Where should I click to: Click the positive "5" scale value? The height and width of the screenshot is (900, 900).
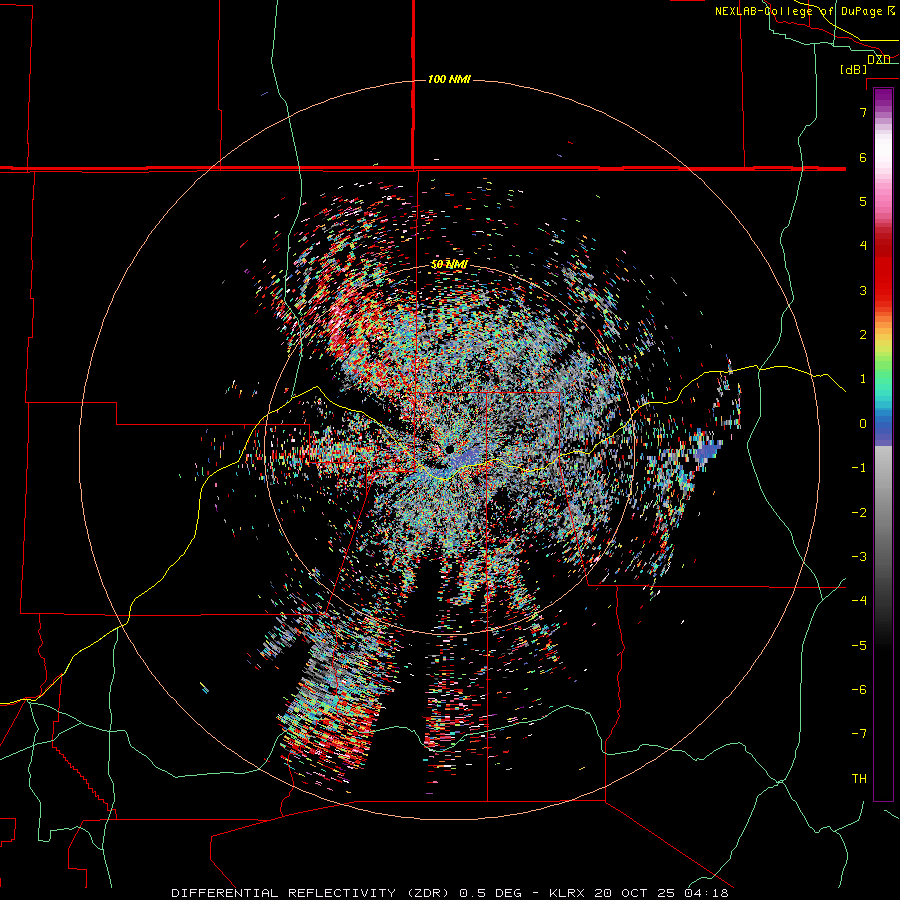tap(863, 201)
